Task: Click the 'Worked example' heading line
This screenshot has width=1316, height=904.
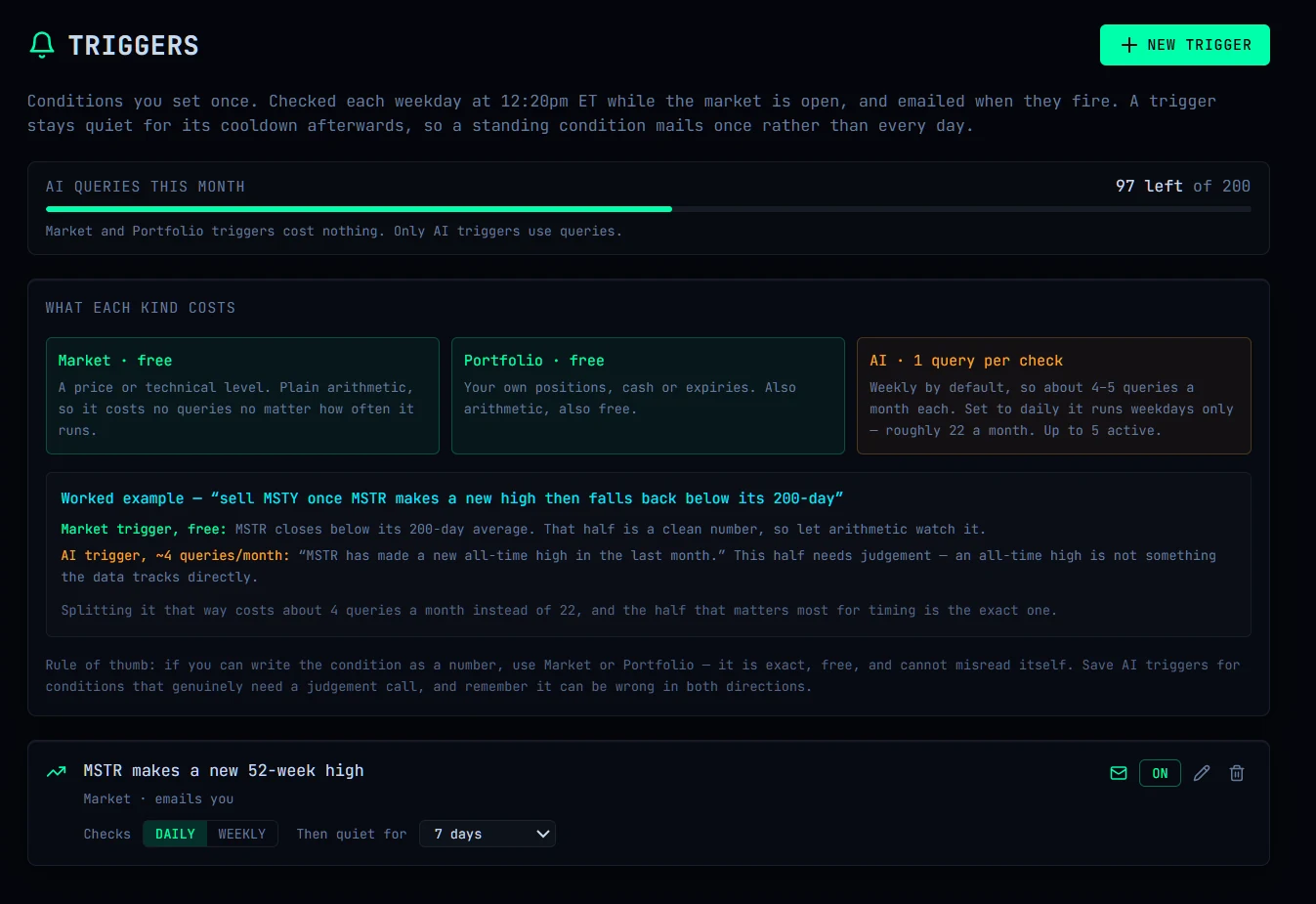Action: [x=452, y=498]
